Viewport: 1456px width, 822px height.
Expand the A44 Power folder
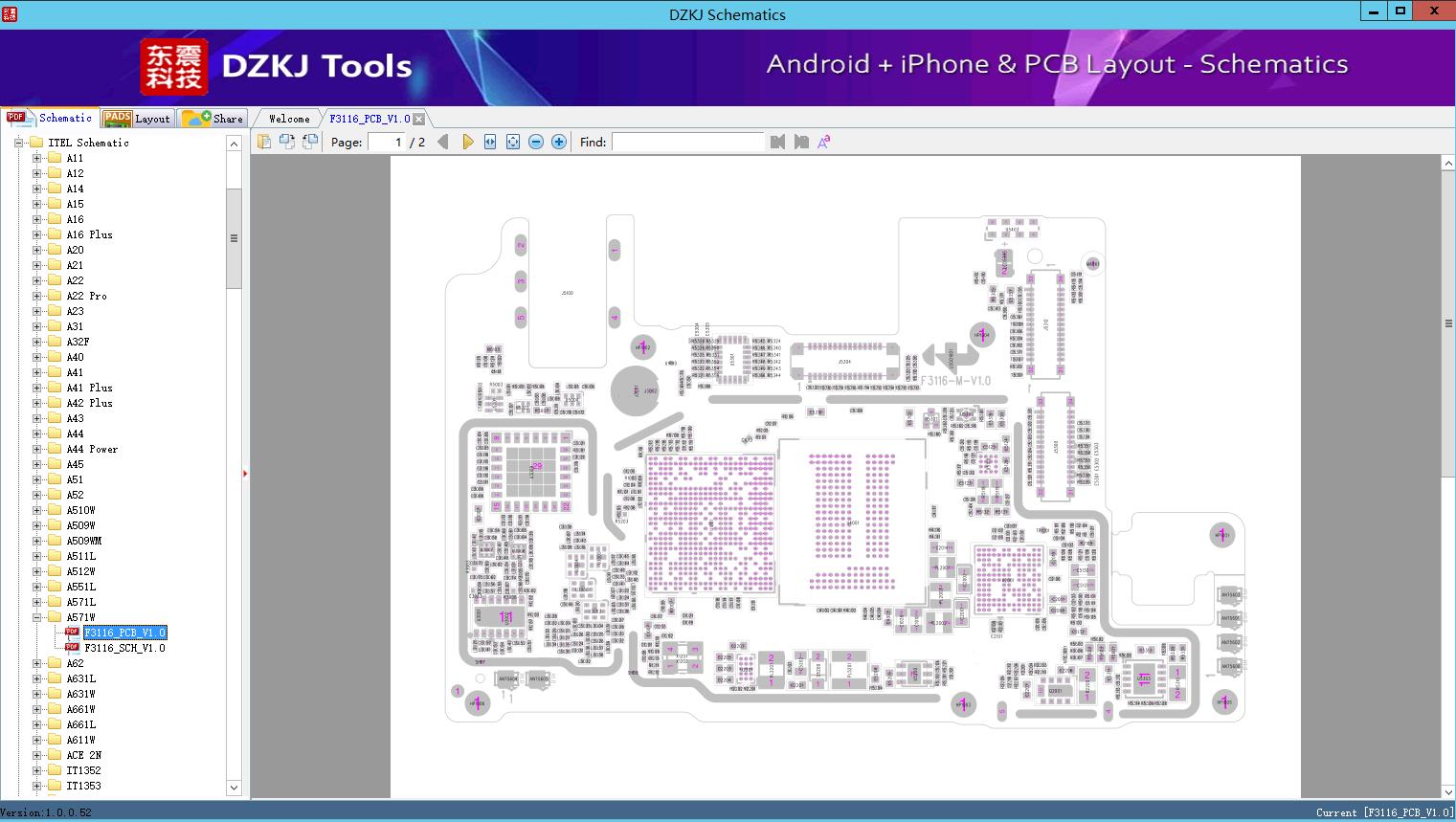[36, 449]
